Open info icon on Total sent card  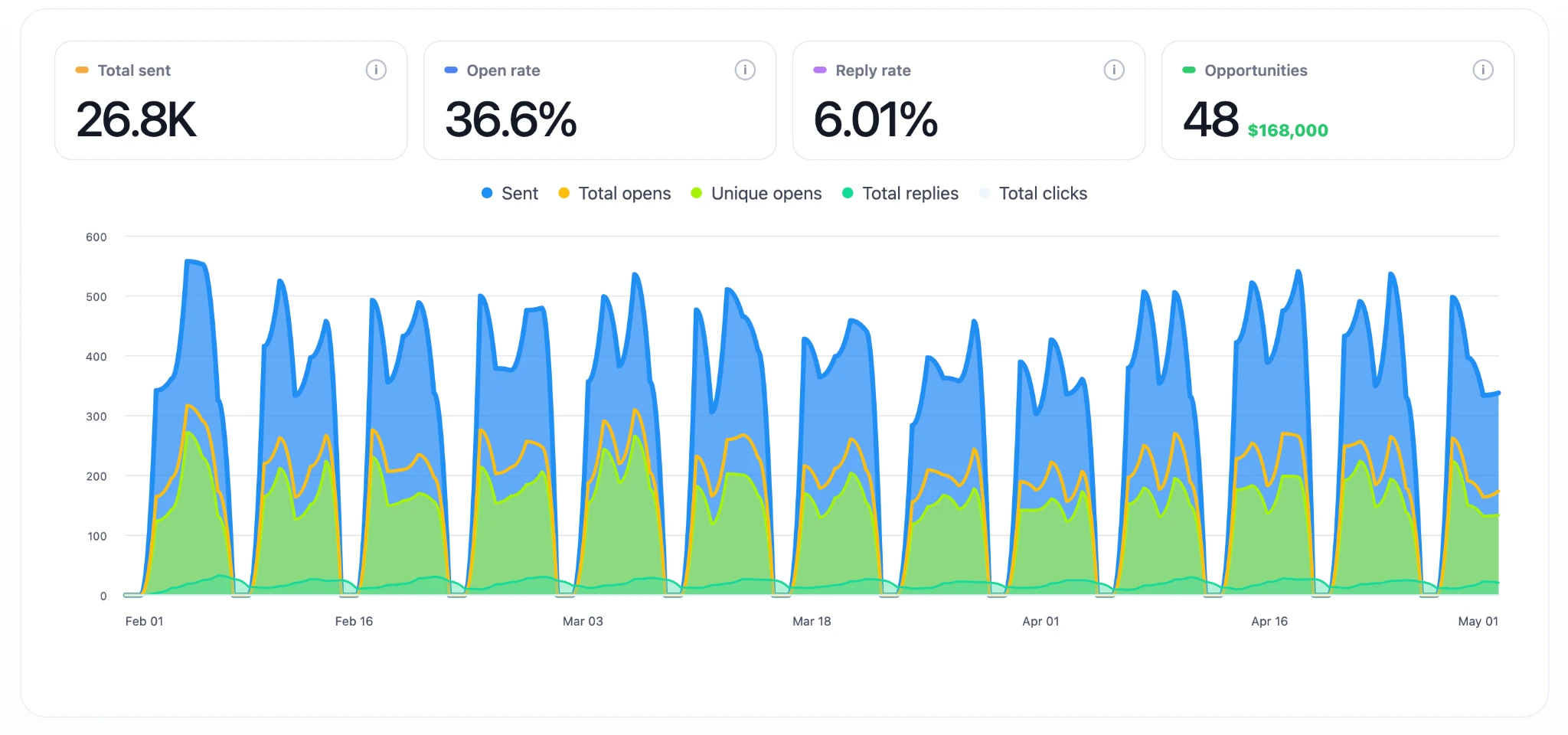(376, 70)
